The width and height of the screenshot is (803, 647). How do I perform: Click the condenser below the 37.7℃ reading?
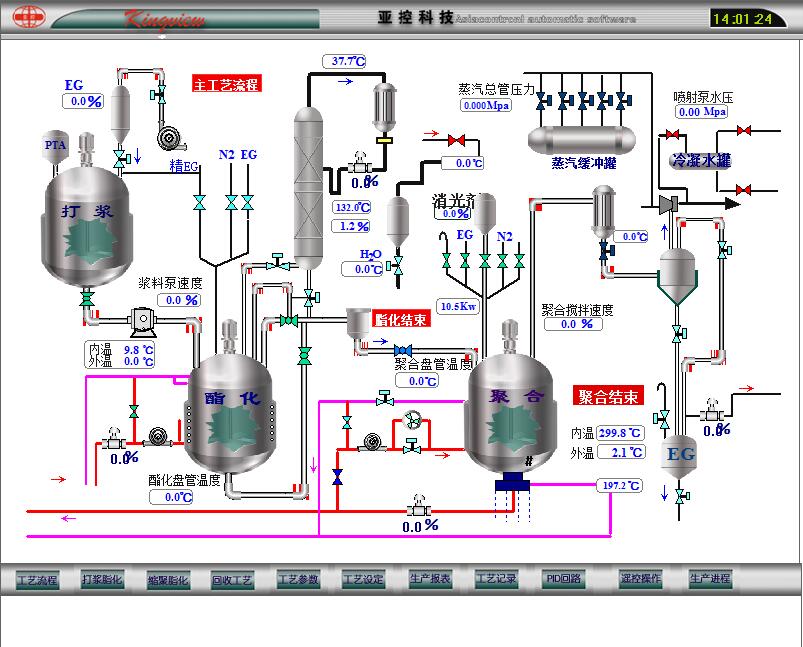click(385, 109)
